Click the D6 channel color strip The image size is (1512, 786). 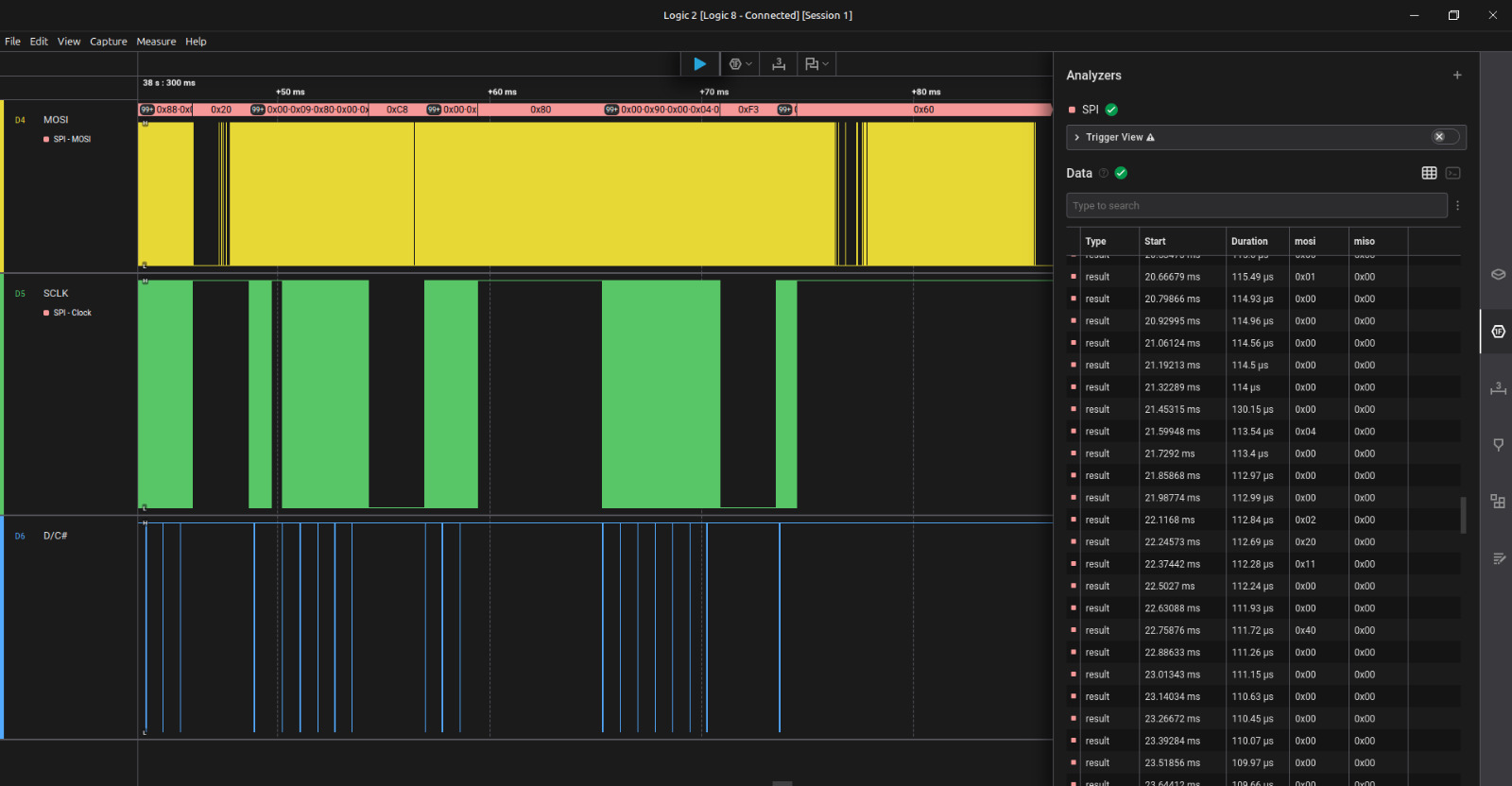pos(2,627)
